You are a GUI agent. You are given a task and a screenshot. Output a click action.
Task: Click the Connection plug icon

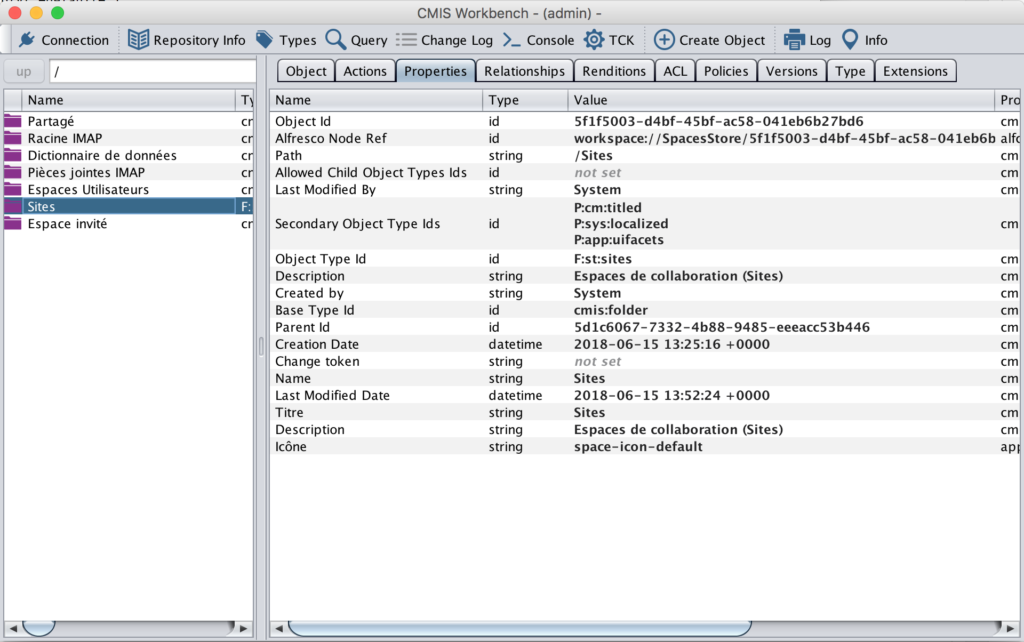point(27,40)
